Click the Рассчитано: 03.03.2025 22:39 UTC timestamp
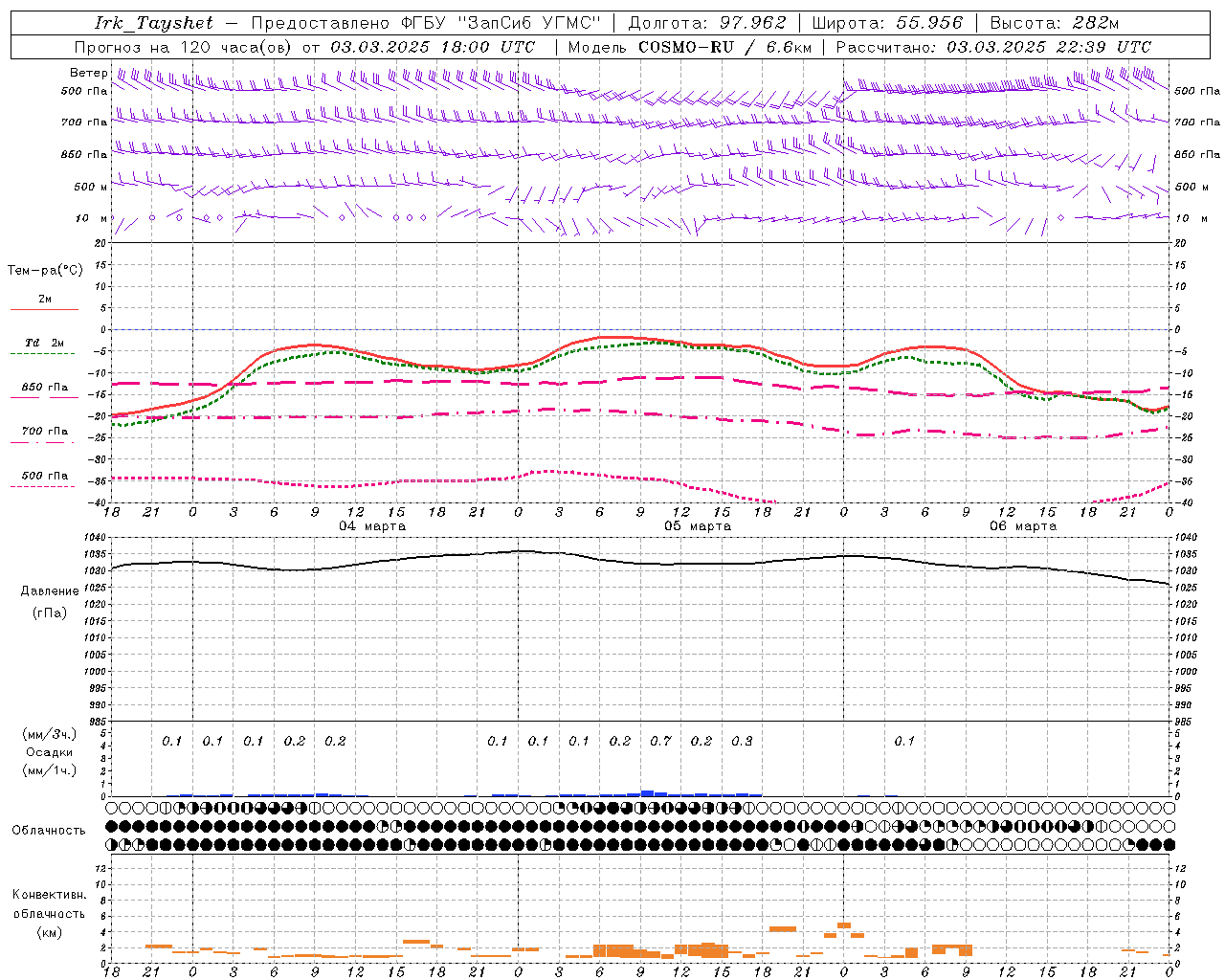The image size is (1225, 980). (x=993, y=47)
